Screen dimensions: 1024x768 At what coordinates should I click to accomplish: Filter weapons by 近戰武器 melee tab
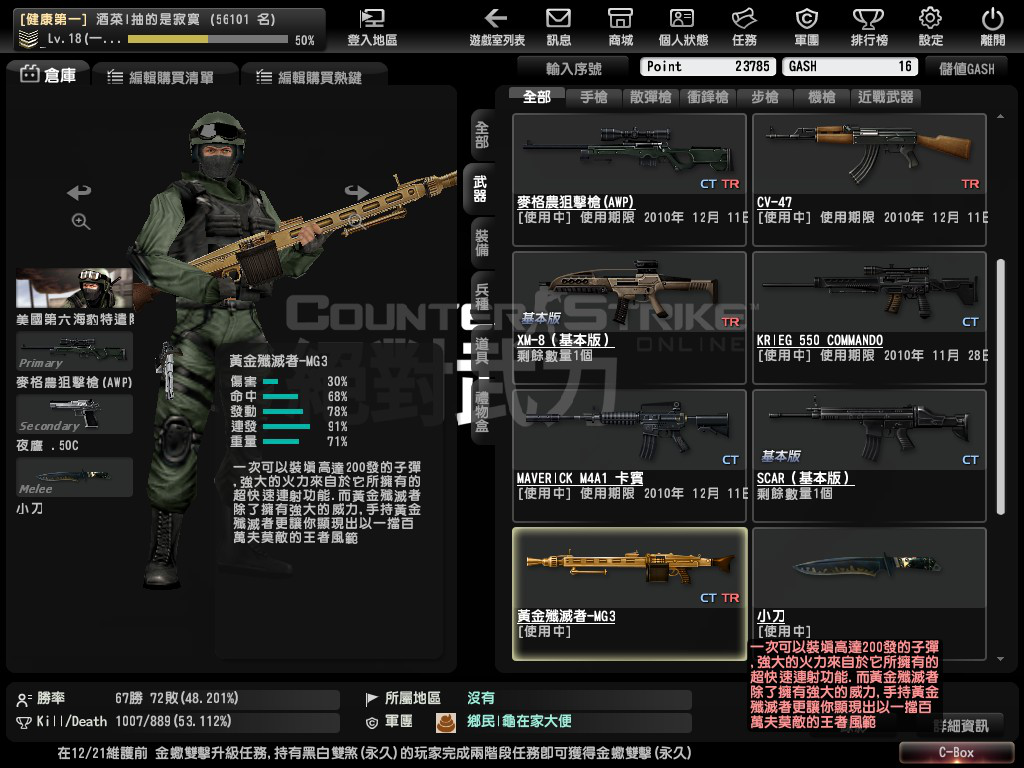885,97
